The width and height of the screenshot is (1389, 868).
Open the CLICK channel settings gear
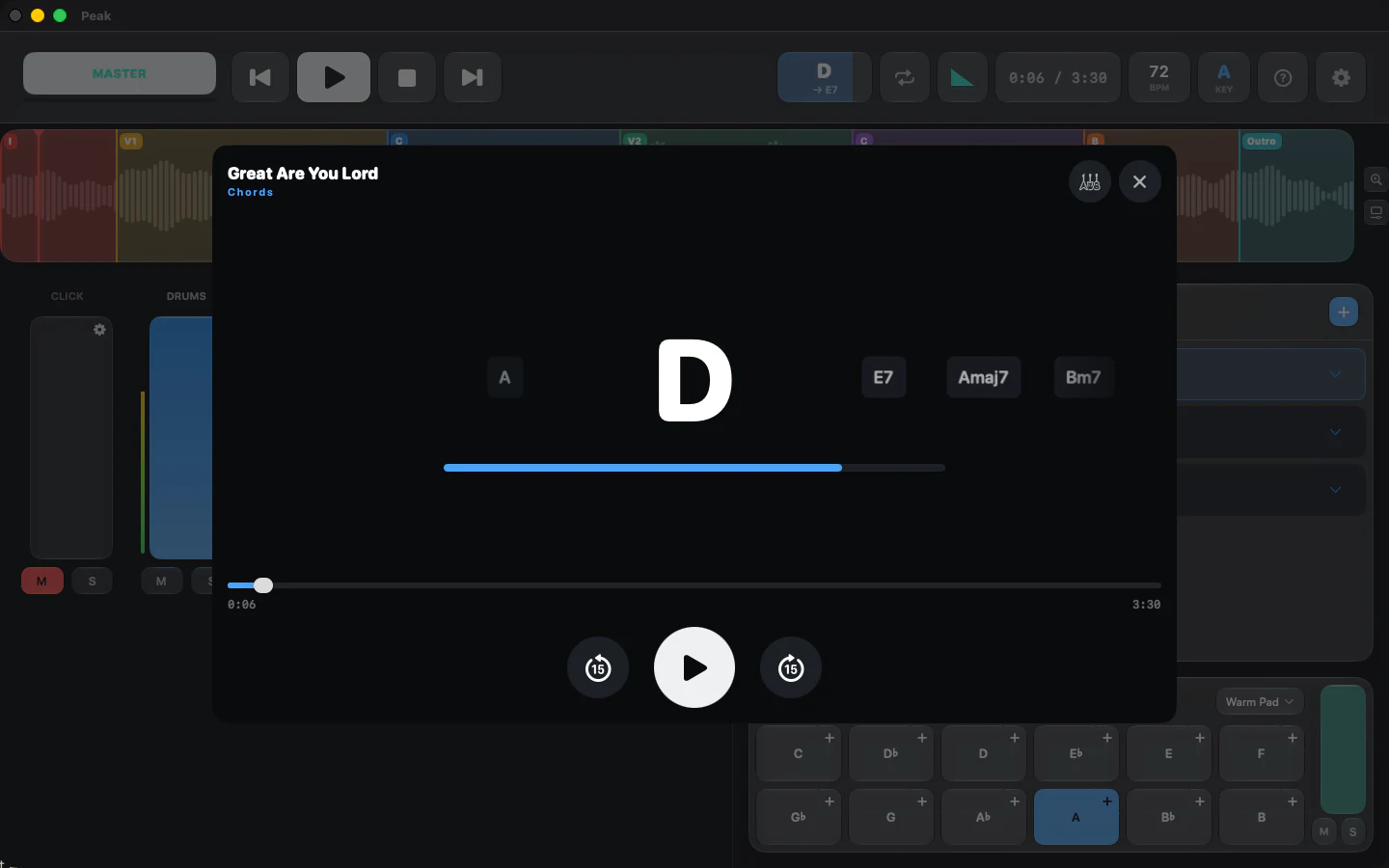(x=99, y=330)
